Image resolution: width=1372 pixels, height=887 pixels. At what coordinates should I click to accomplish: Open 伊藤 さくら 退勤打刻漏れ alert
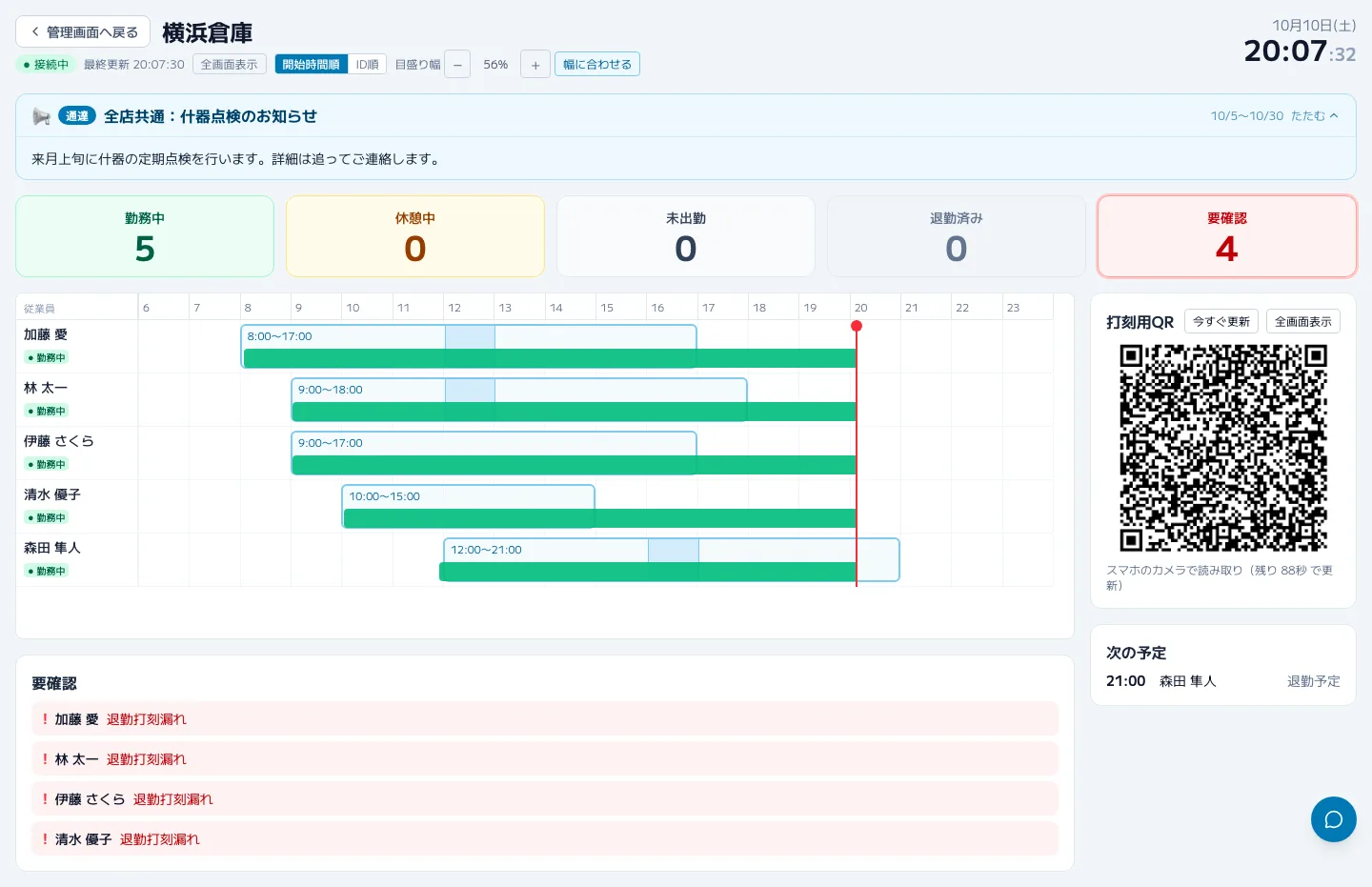(x=545, y=799)
